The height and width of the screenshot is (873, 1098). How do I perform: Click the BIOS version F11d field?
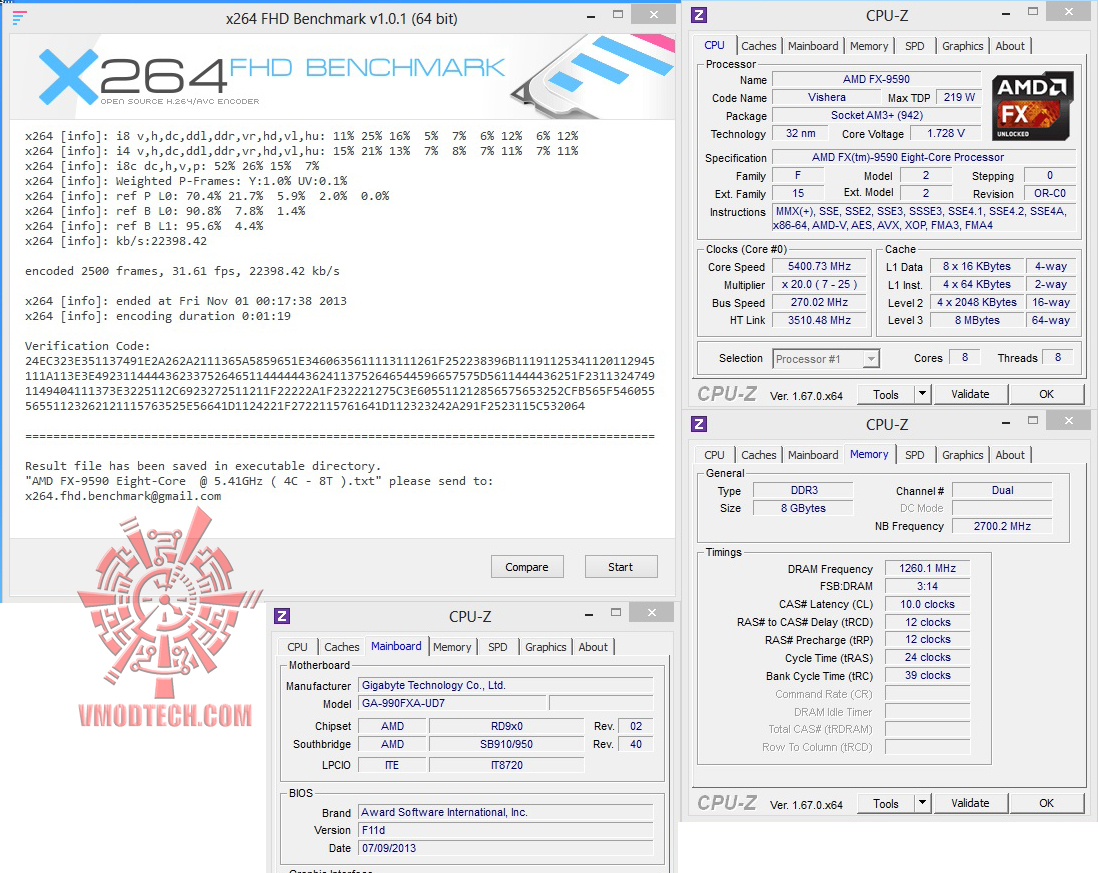pos(506,830)
